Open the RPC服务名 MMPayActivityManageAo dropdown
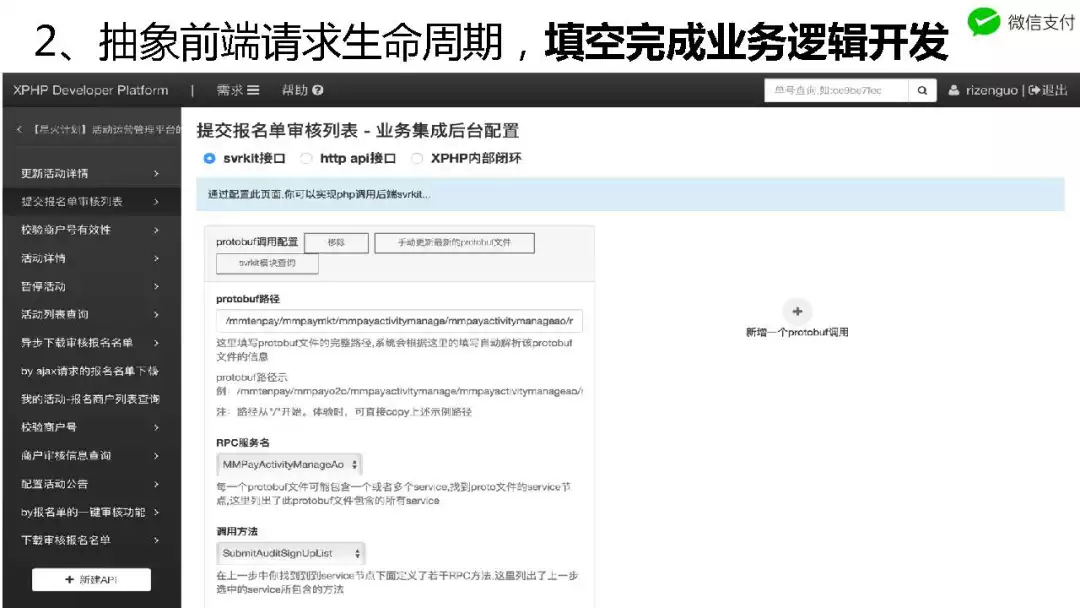The image size is (1080, 608). point(289,465)
